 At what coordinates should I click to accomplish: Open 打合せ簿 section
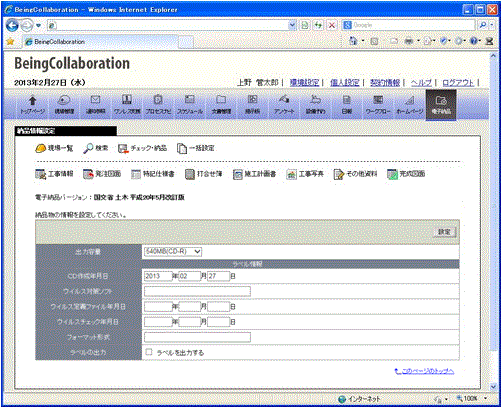[204, 174]
